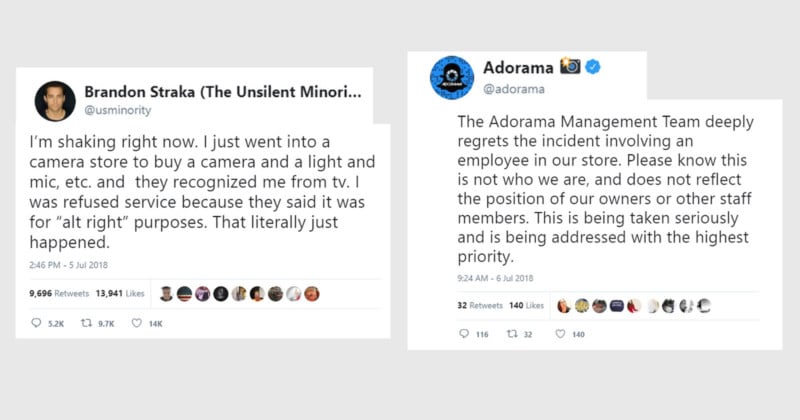
Task: Like Brandon Straka's tweet
Action: pyautogui.click(x=137, y=323)
